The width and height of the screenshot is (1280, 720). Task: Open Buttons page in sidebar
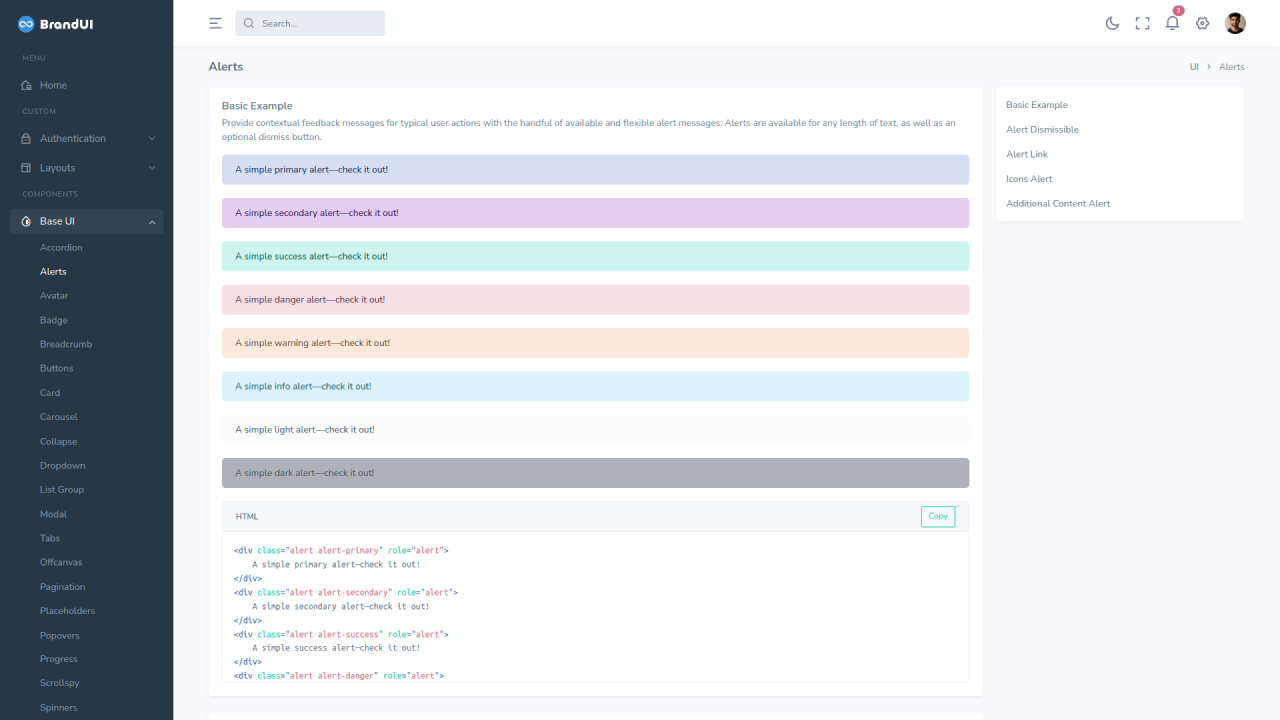[57, 368]
